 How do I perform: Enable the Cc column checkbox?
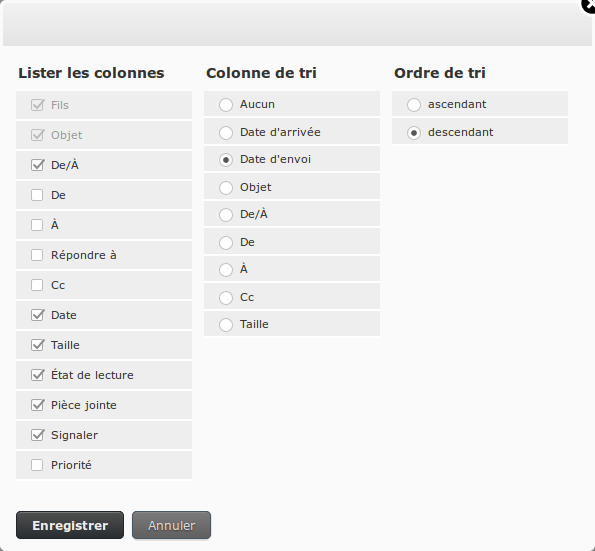pos(37,285)
